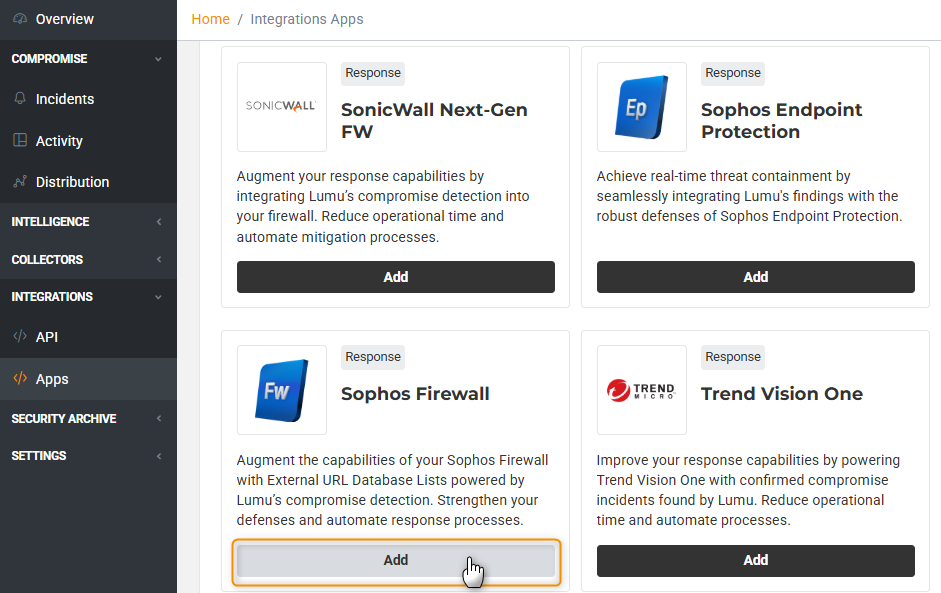Expand the Intelligence sidebar section
Viewport: 941px width, 593px height.
click(158, 222)
